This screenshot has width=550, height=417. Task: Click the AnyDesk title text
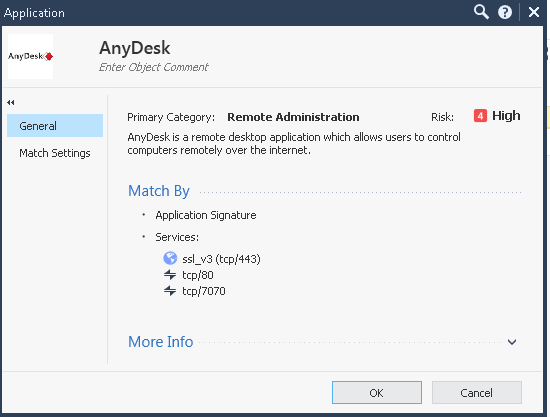[x=135, y=48]
